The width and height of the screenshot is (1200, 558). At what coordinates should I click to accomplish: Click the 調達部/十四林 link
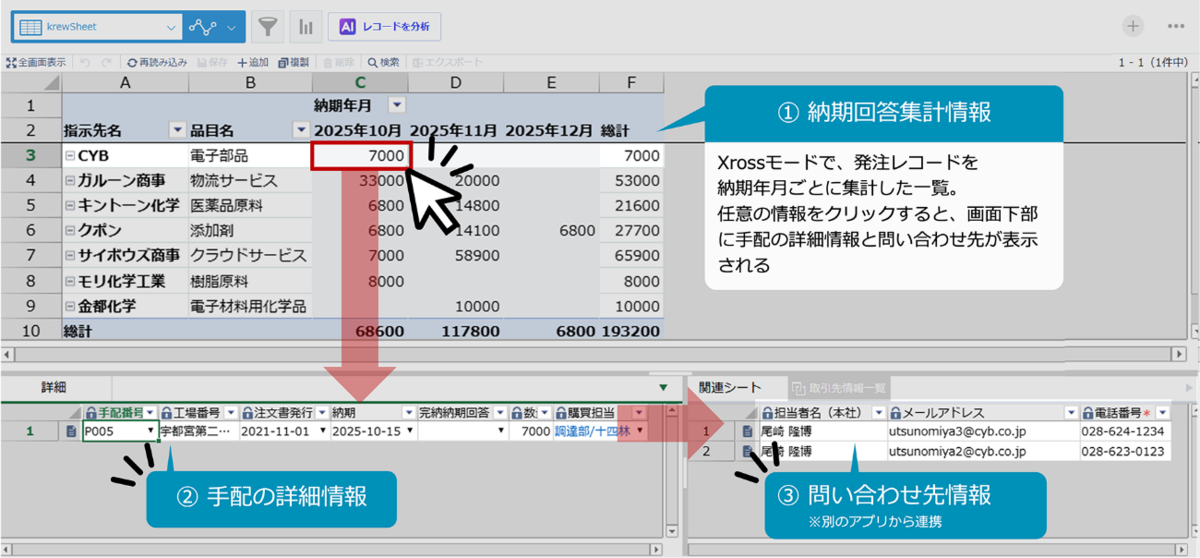point(592,431)
